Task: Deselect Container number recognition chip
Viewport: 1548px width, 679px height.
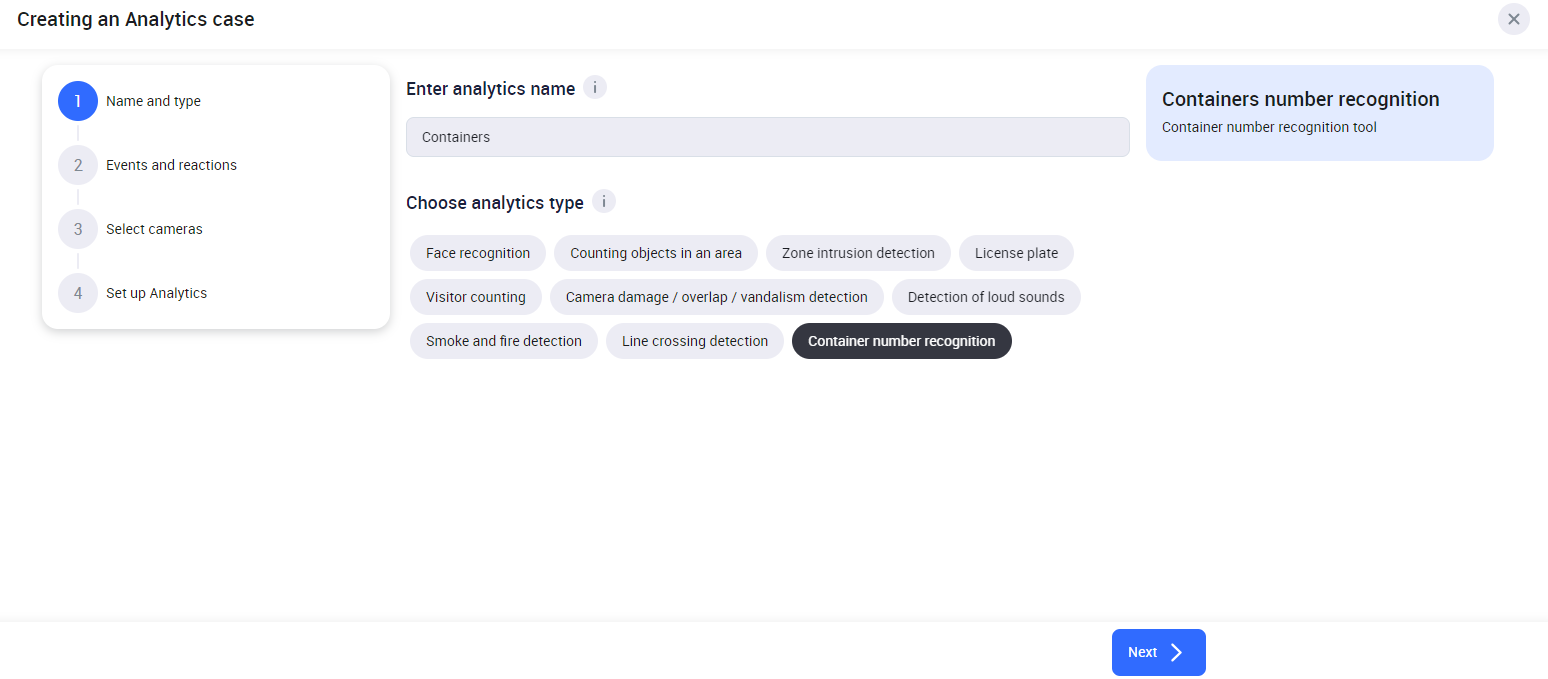Action: coord(901,341)
